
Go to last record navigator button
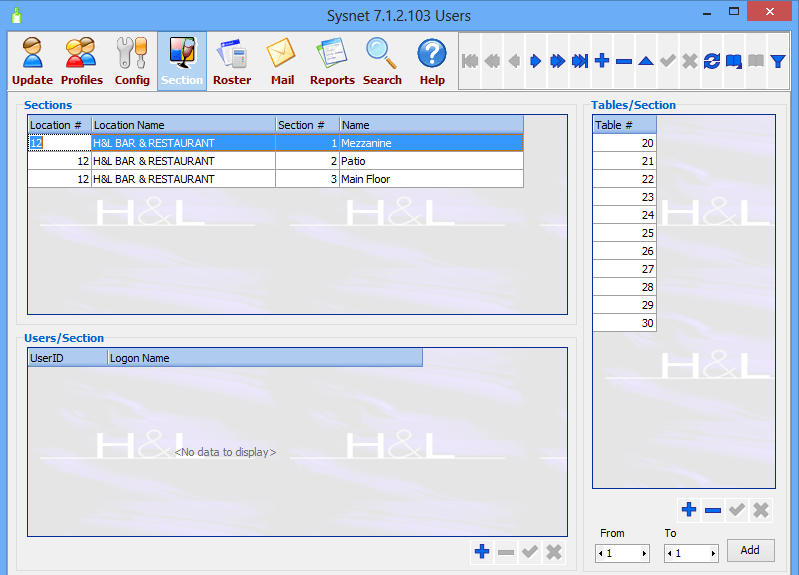tap(580, 61)
